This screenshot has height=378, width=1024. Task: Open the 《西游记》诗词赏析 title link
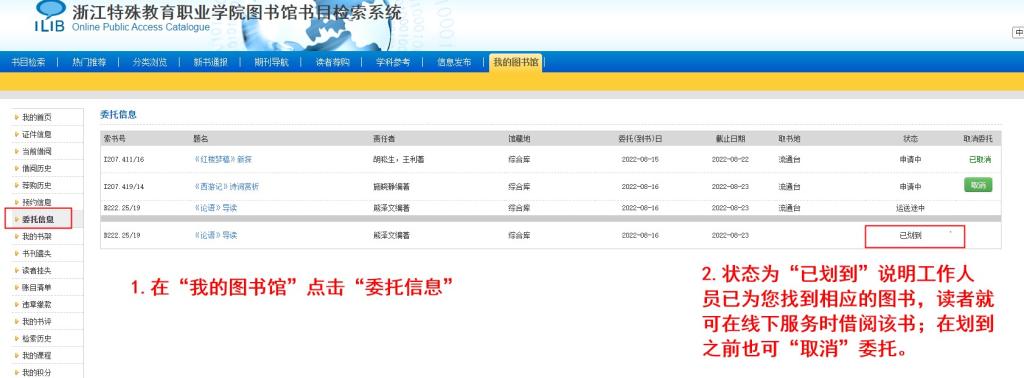(227, 187)
